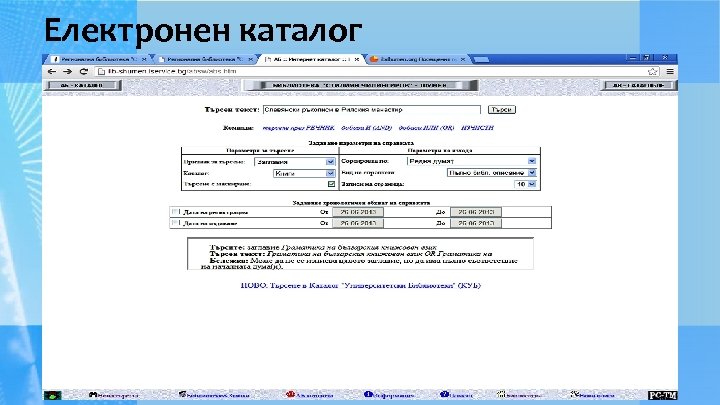720x405 pixels.
Task: Open the catalog dropdown 'Книги'
Action: click(304, 173)
